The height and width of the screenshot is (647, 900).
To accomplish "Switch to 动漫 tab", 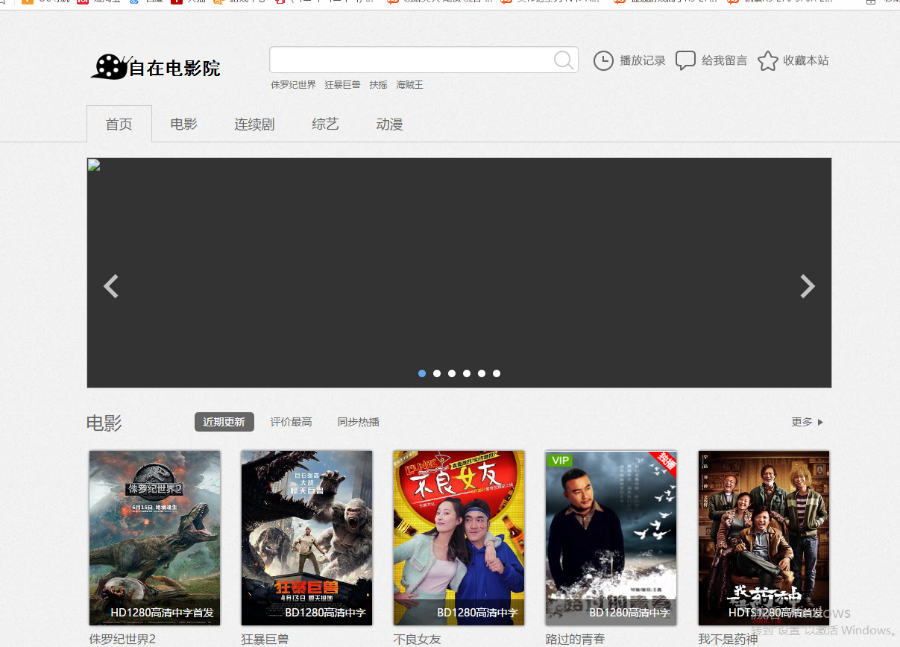I will pos(389,124).
